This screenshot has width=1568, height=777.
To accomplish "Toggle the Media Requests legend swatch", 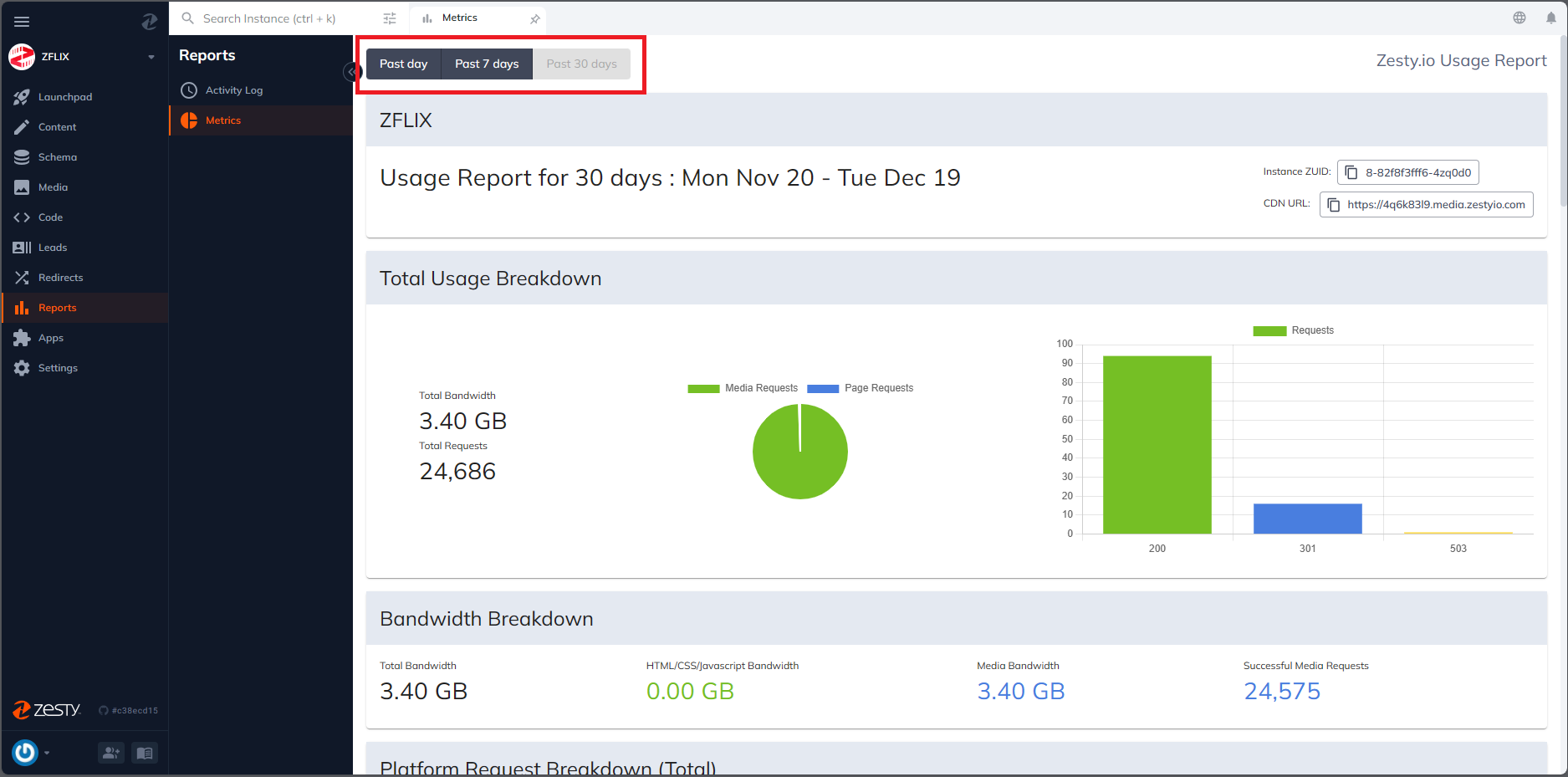I will click(703, 388).
